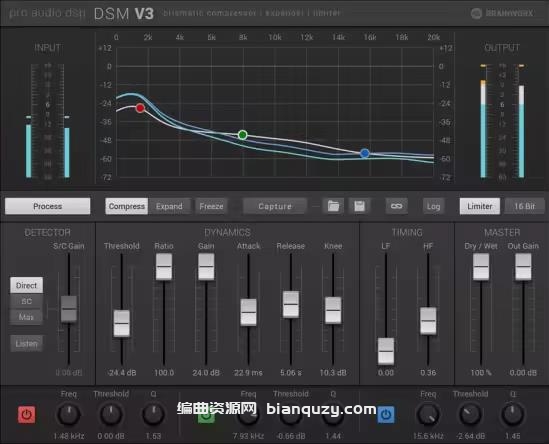Toggle the blue band power button
Image resolution: width=549 pixels, height=444 pixels.
(386, 415)
